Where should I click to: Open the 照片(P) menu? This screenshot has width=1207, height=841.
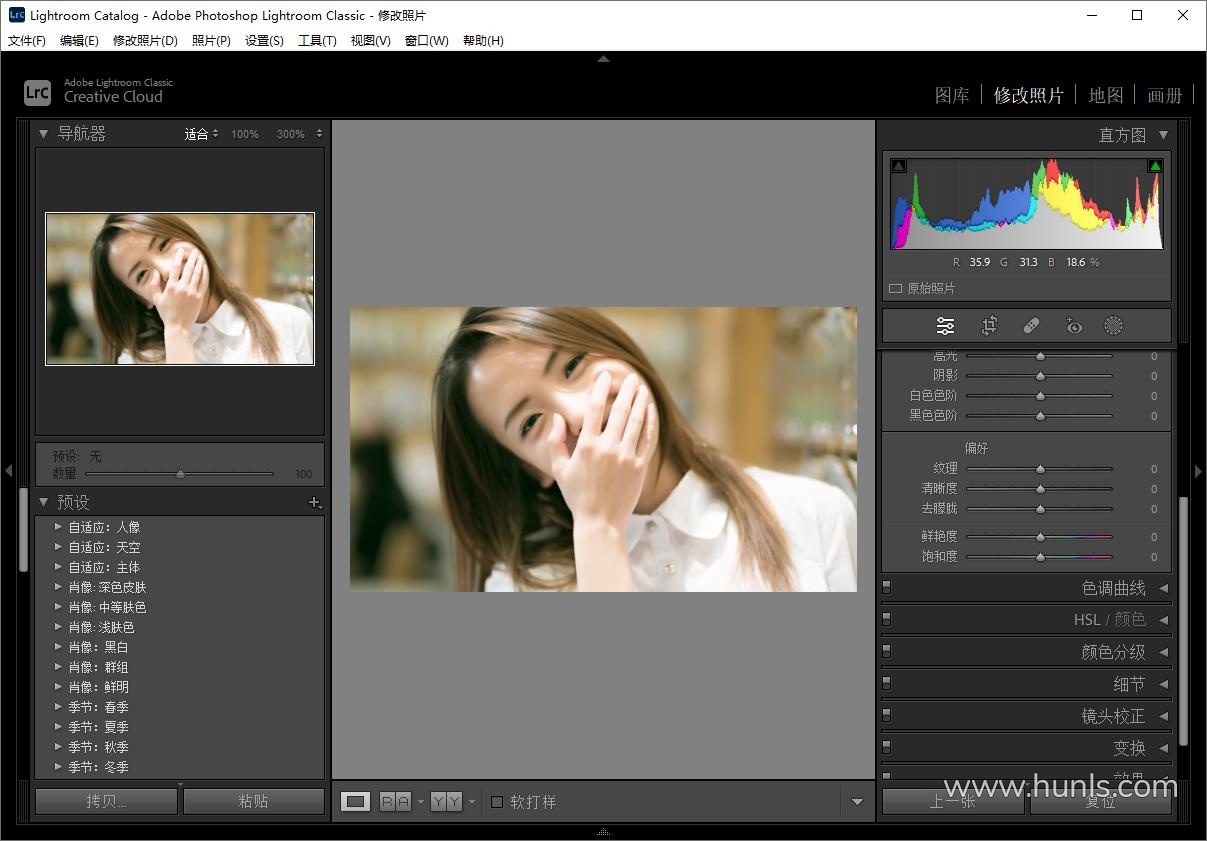click(x=211, y=40)
